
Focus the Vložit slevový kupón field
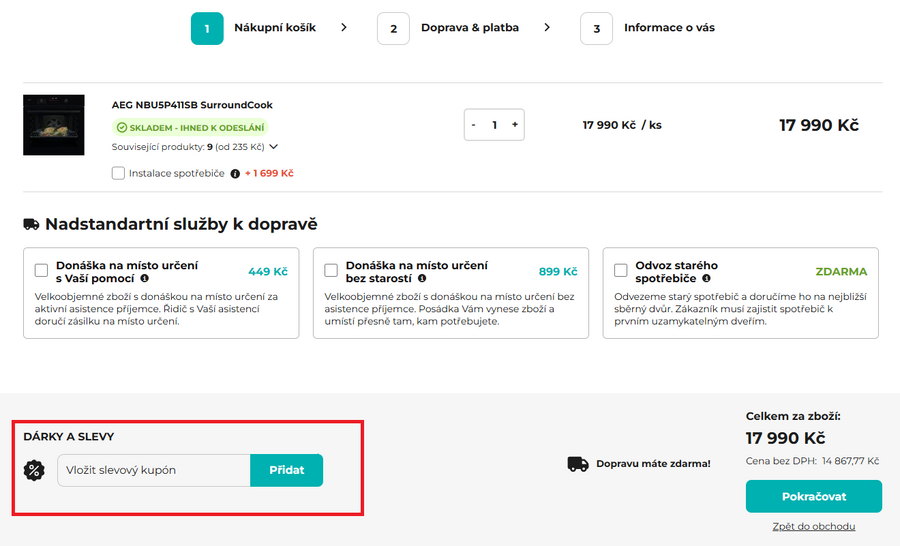coord(153,470)
